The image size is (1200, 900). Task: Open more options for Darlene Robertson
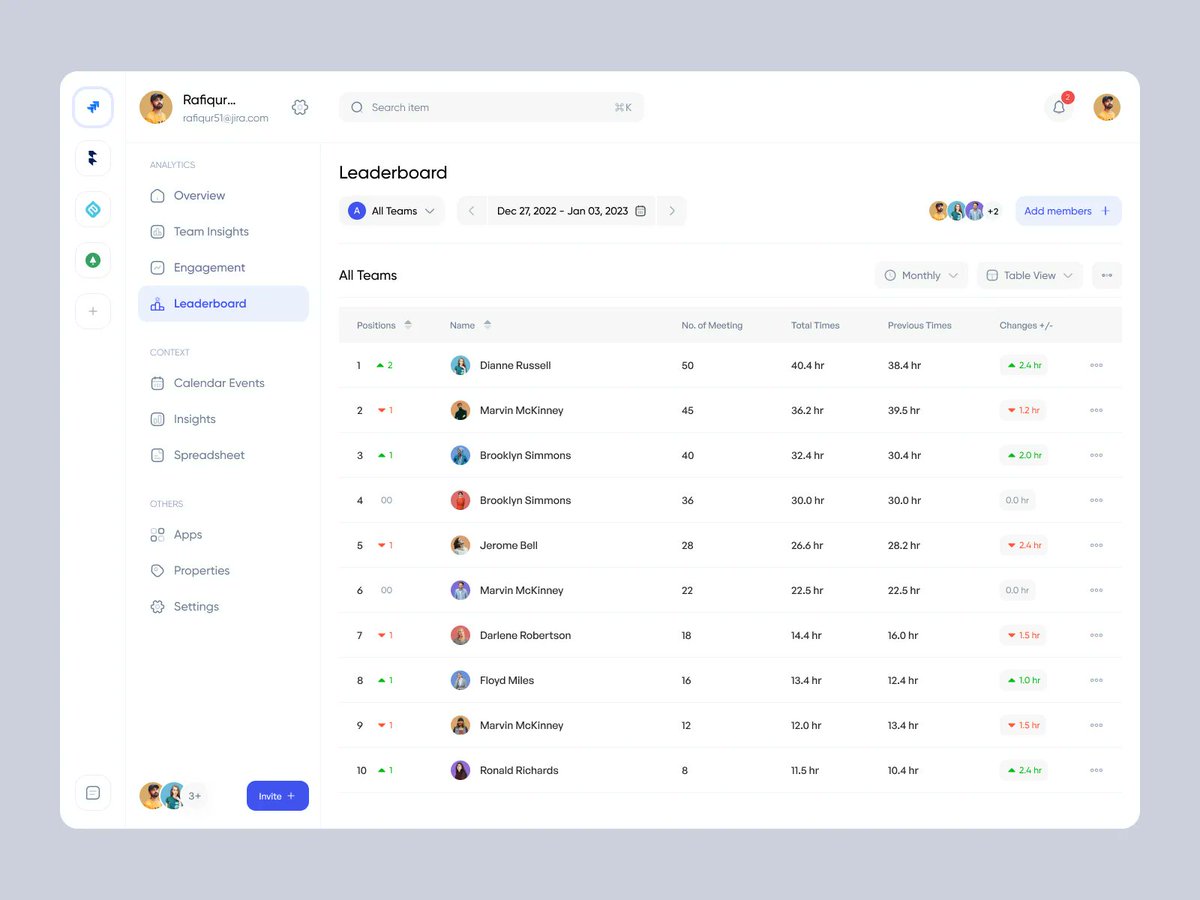pyautogui.click(x=1096, y=635)
